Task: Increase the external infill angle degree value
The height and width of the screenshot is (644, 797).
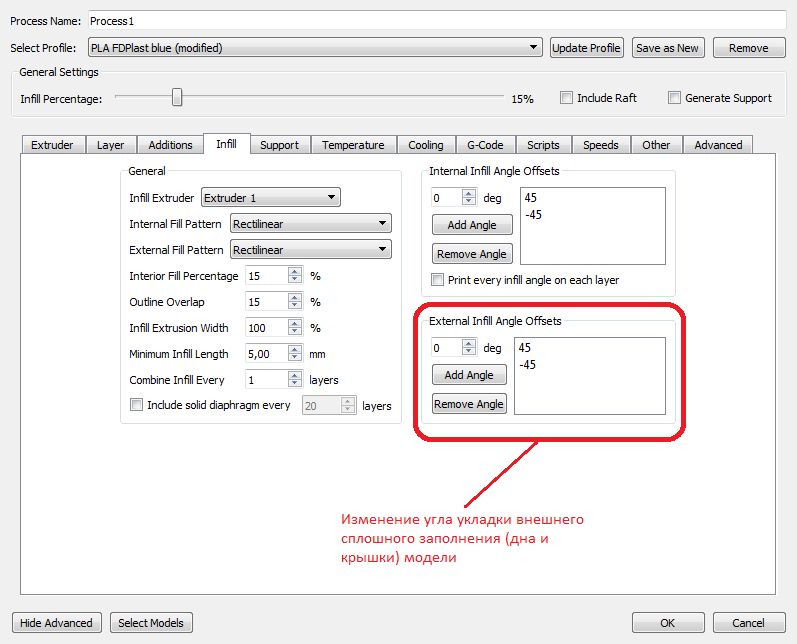Action: pos(469,343)
